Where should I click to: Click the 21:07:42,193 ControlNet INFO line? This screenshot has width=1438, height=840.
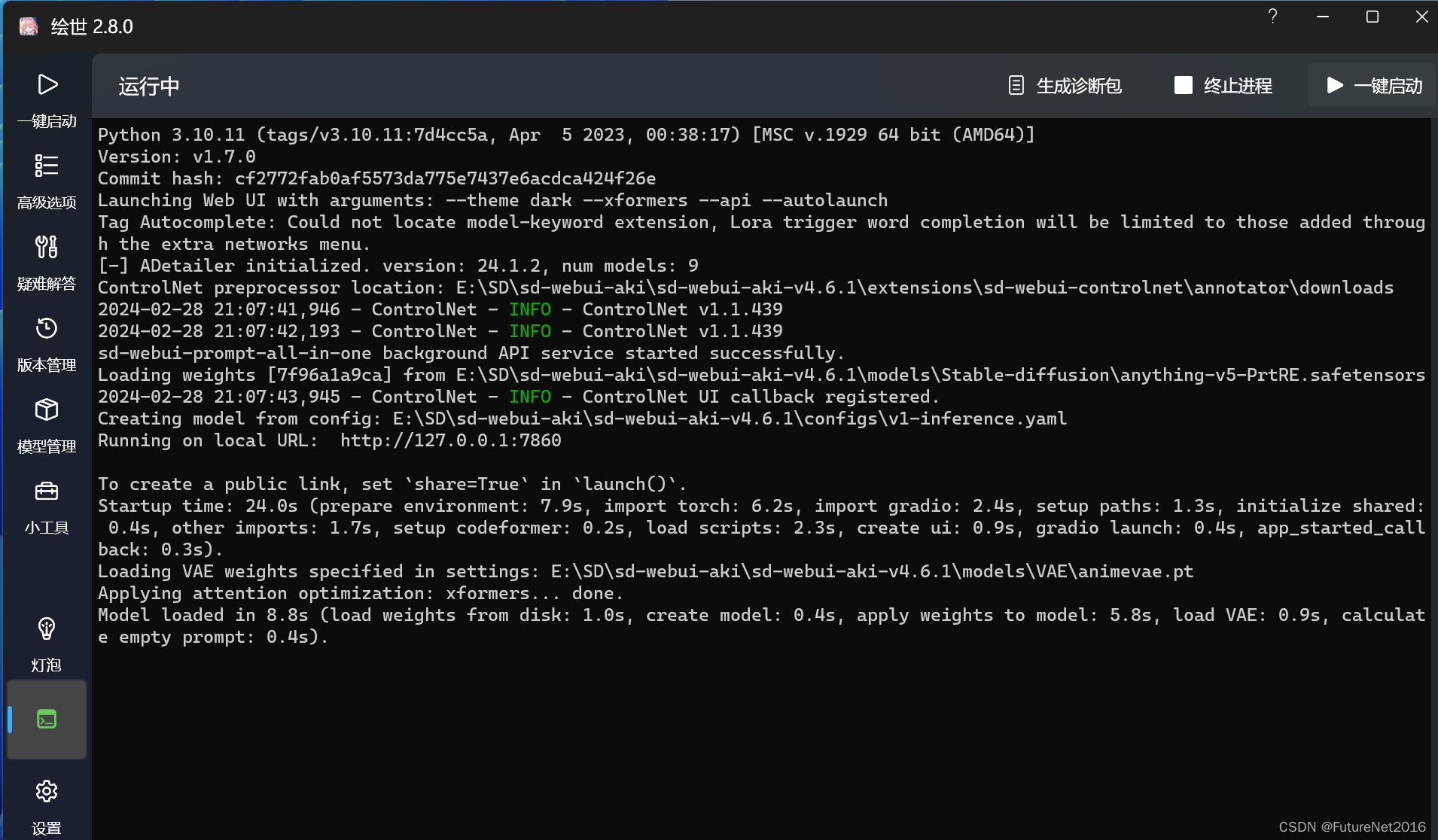click(x=440, y=331)
